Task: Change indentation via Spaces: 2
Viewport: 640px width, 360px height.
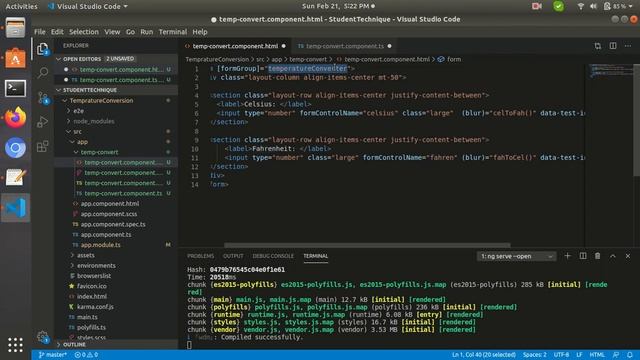Action: [535, 355]
